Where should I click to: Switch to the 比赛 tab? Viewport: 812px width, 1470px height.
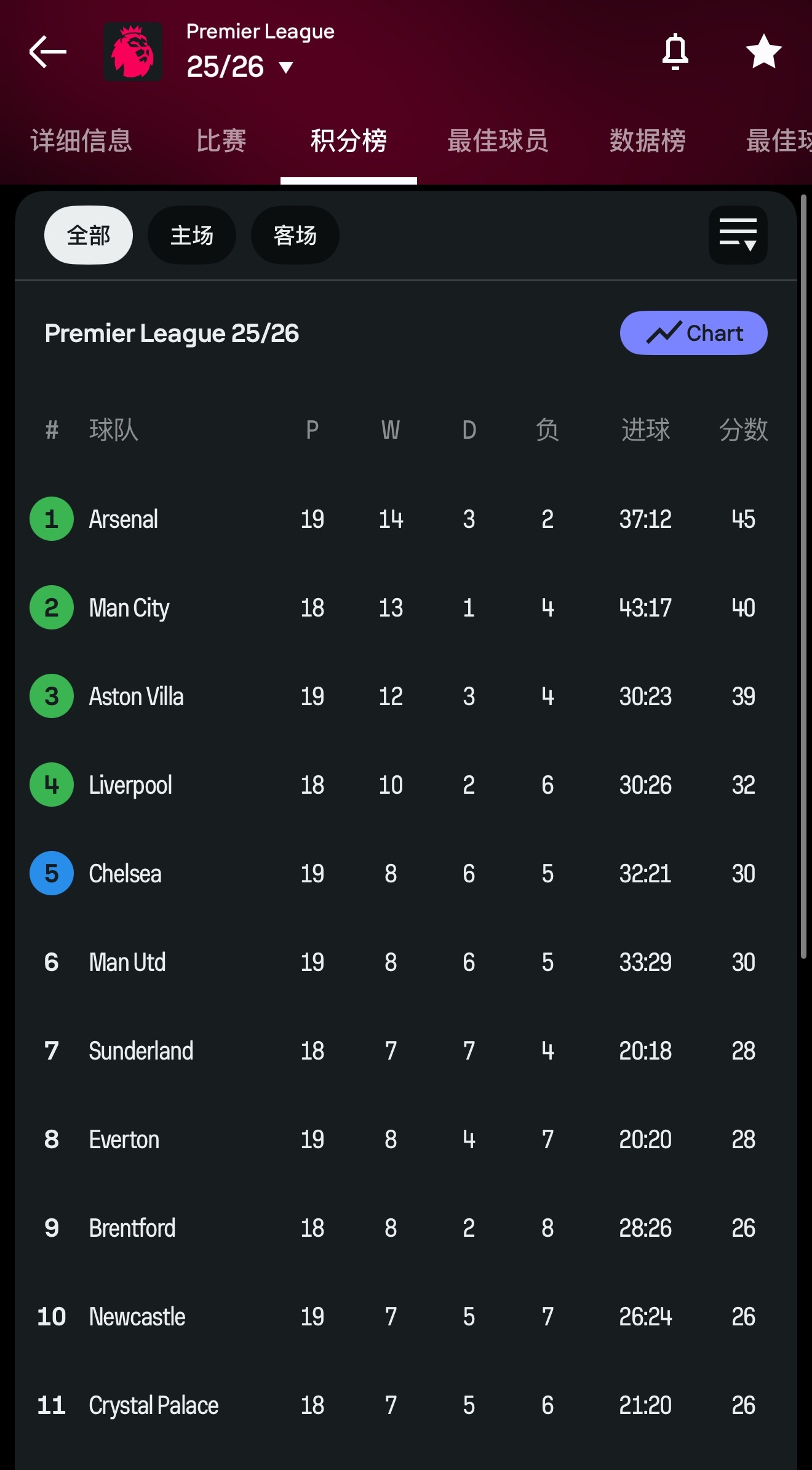[x=221, y=141]
